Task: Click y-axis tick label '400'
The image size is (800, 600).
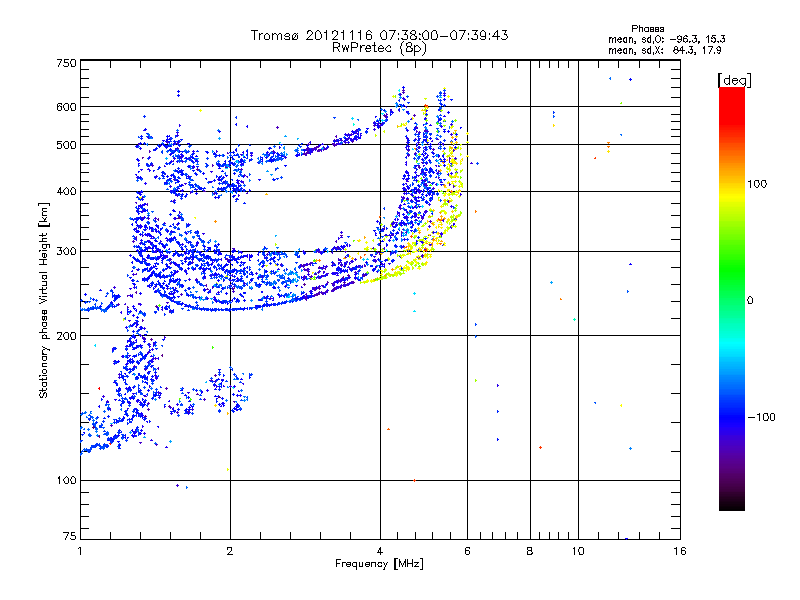Action: tap(66, 192)
